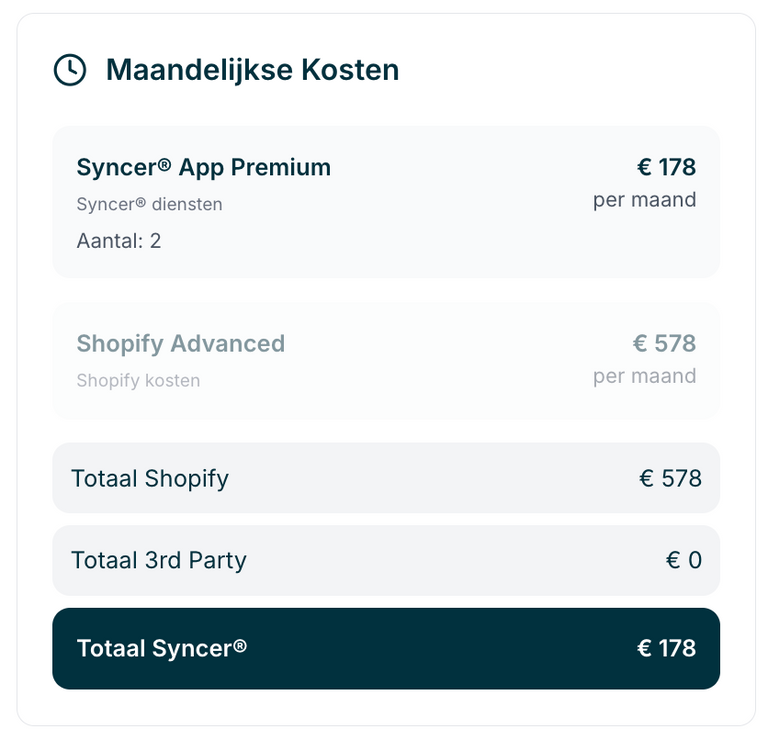Select the Maandelijkse Kosten heading
This screenshot has width=768, height=740.
coord(252,70)
